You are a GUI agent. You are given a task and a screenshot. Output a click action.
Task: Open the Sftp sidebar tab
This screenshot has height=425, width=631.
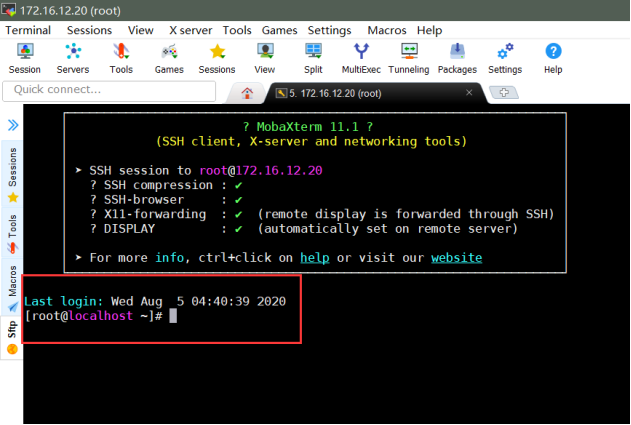[x=12, y=337]
